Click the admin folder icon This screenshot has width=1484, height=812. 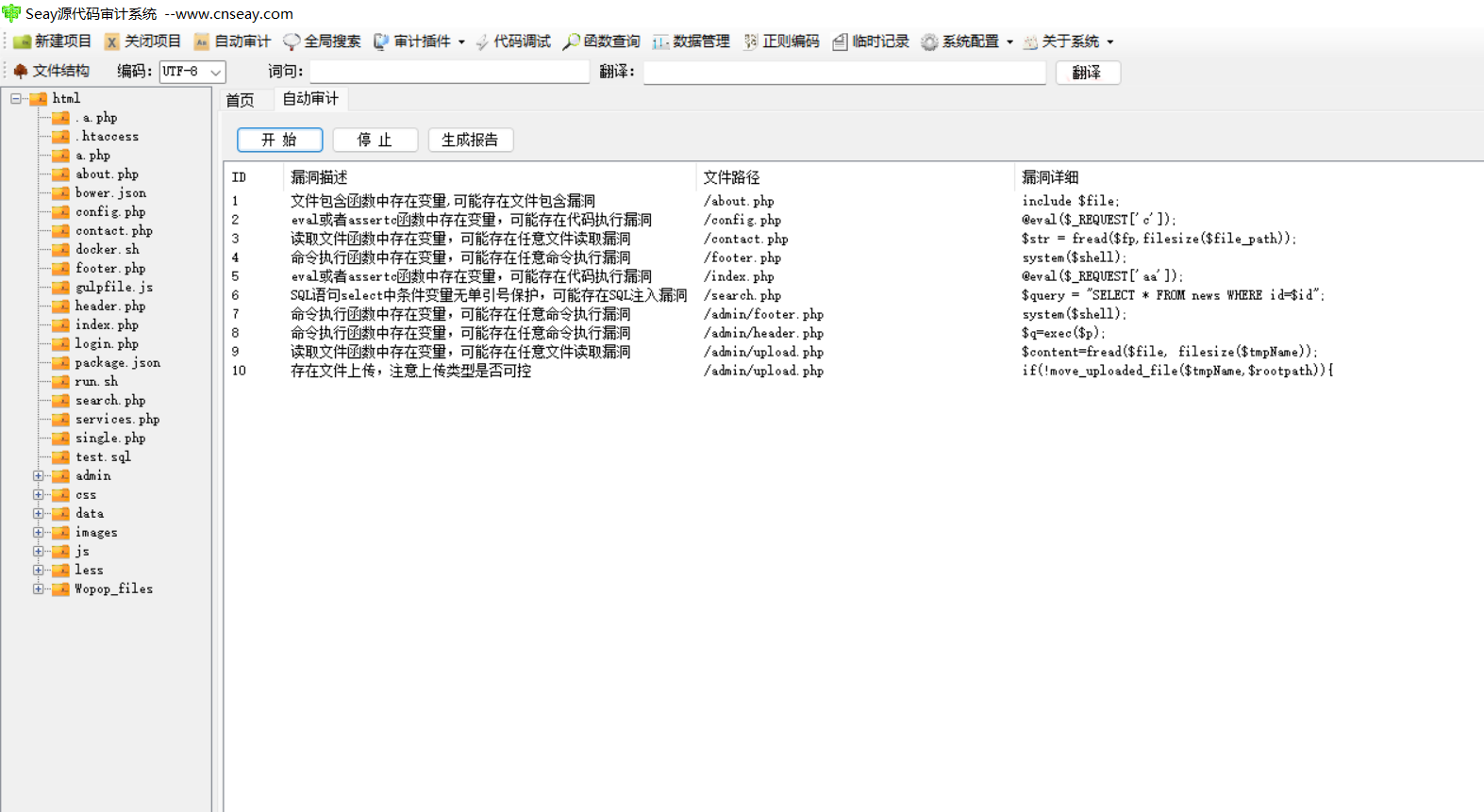(x=61, y=475)
